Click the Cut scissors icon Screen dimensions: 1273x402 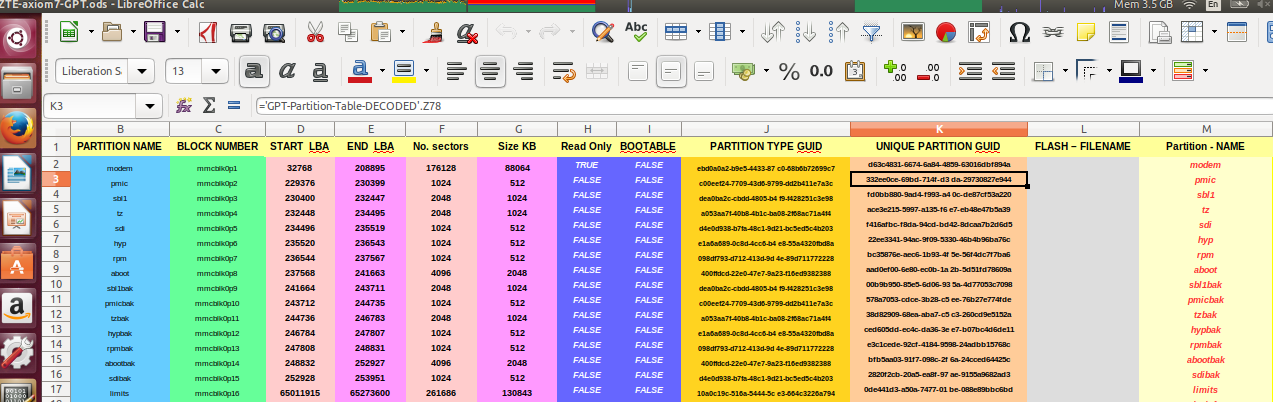315,33
